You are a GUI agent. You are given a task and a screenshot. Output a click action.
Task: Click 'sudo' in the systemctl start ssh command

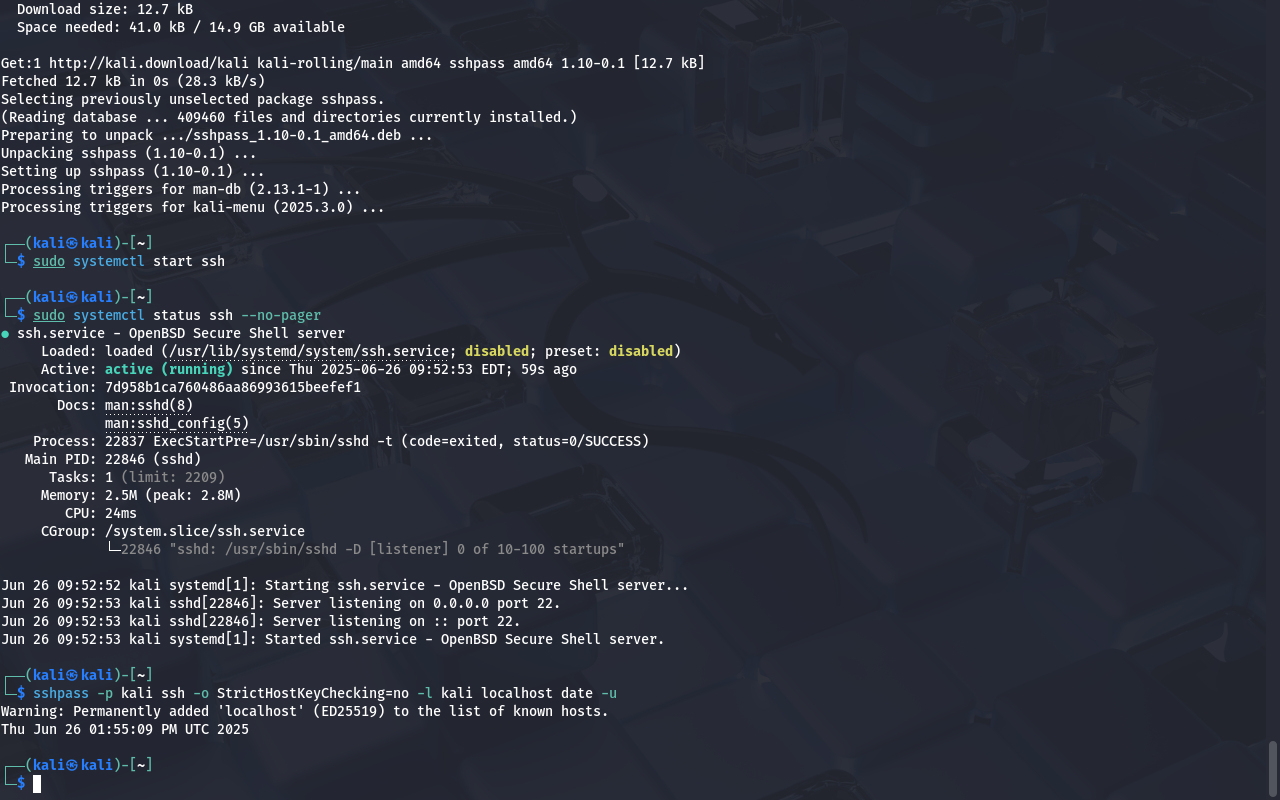tap(49, 261)
